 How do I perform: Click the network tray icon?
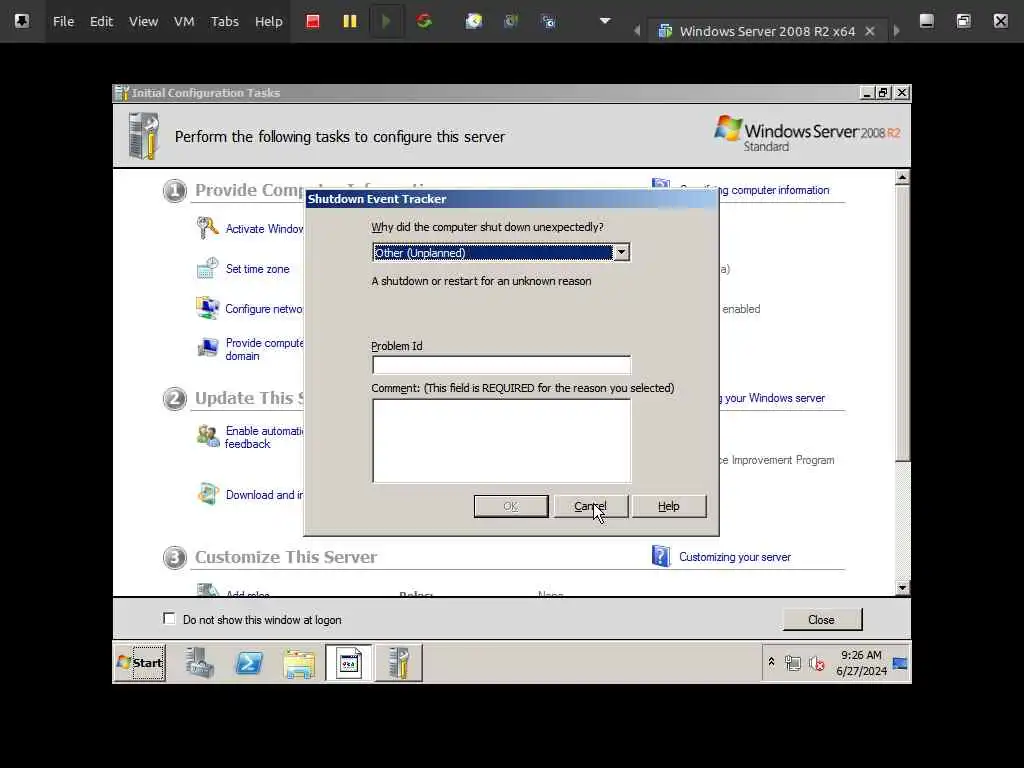pyautogui.click(x=793, y=664)
